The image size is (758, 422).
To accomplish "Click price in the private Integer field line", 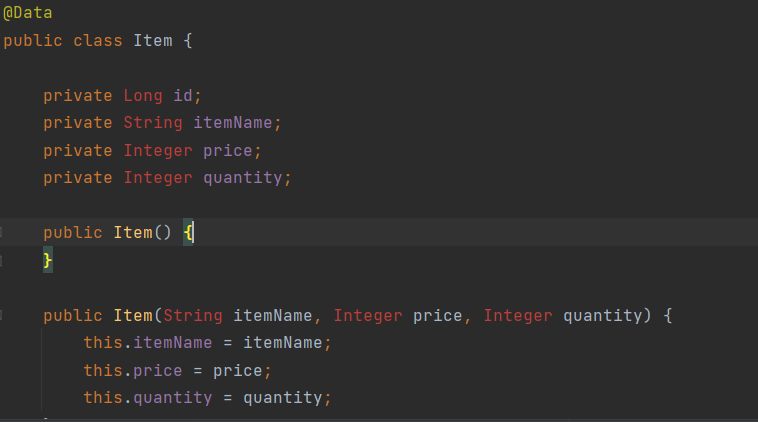I will pyautogui.click(x=228, y=151).
